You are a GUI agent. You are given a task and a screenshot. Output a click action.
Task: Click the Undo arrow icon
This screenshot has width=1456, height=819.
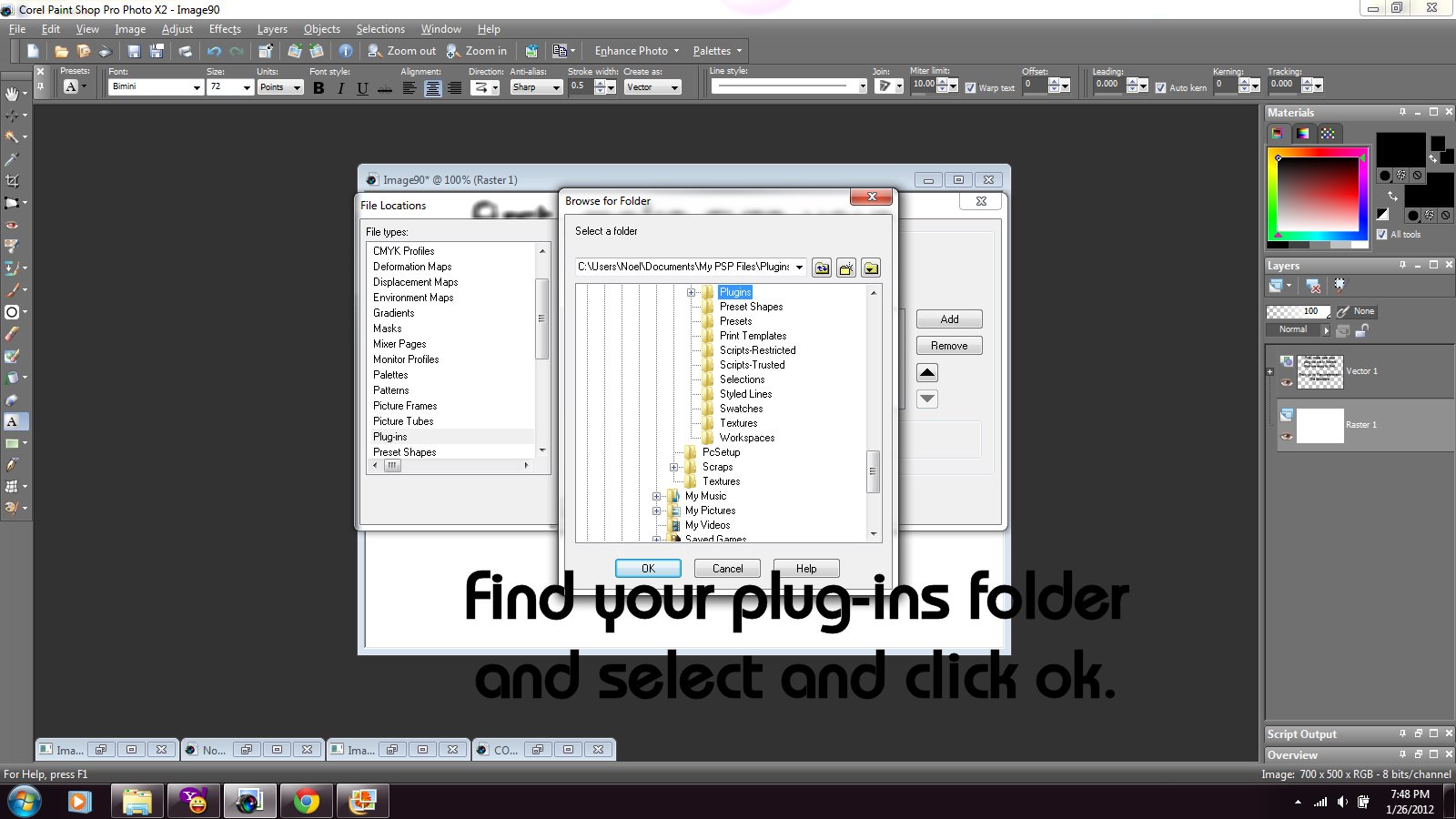(214, 51)
